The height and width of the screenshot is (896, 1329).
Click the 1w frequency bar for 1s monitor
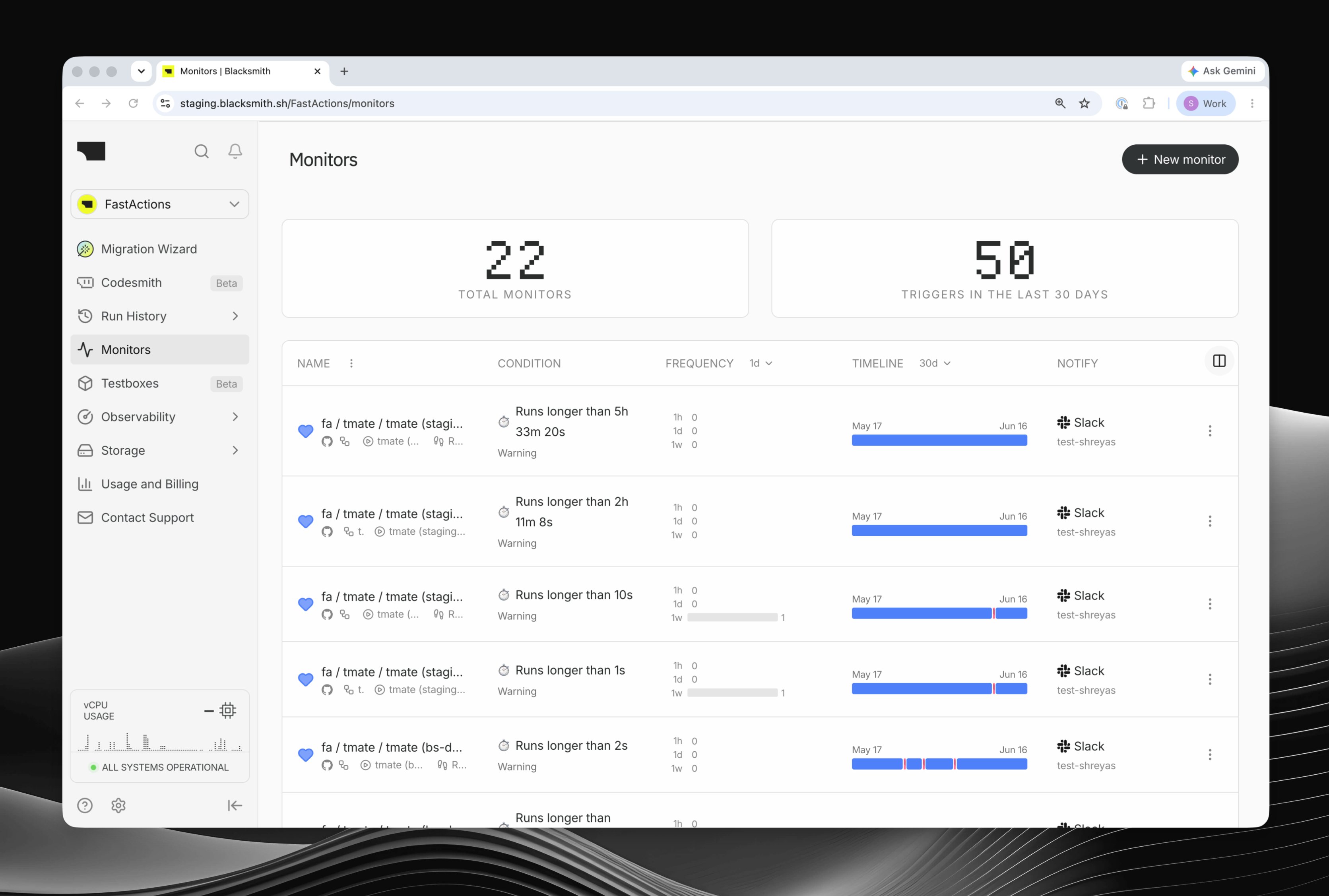tap(733, 693)
